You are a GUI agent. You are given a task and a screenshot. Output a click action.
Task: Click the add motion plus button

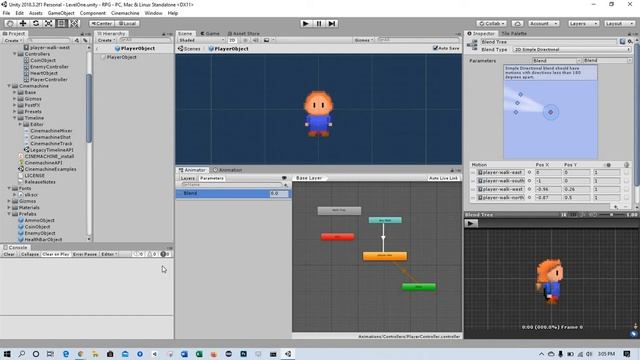pos(616,207)
